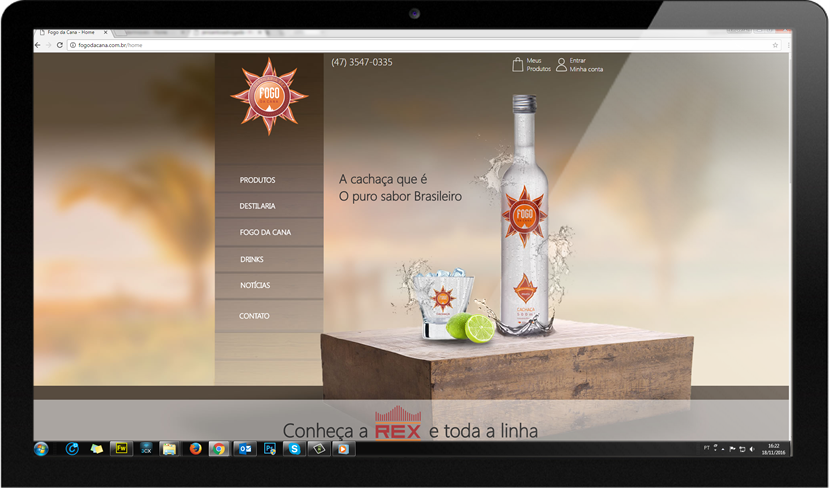
Task: Open the FOGO DA CANA menu item
Action: (265, 232)
